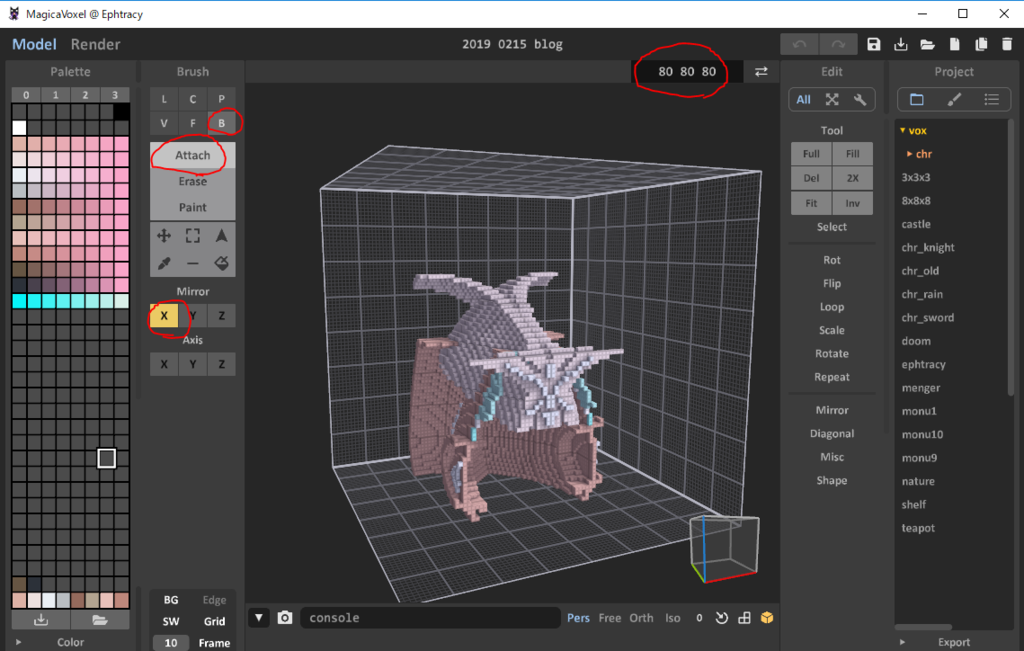The height and width of the screenshot is (651, 1024).
Task: Open the castle model from list
Action: (916, 224)
